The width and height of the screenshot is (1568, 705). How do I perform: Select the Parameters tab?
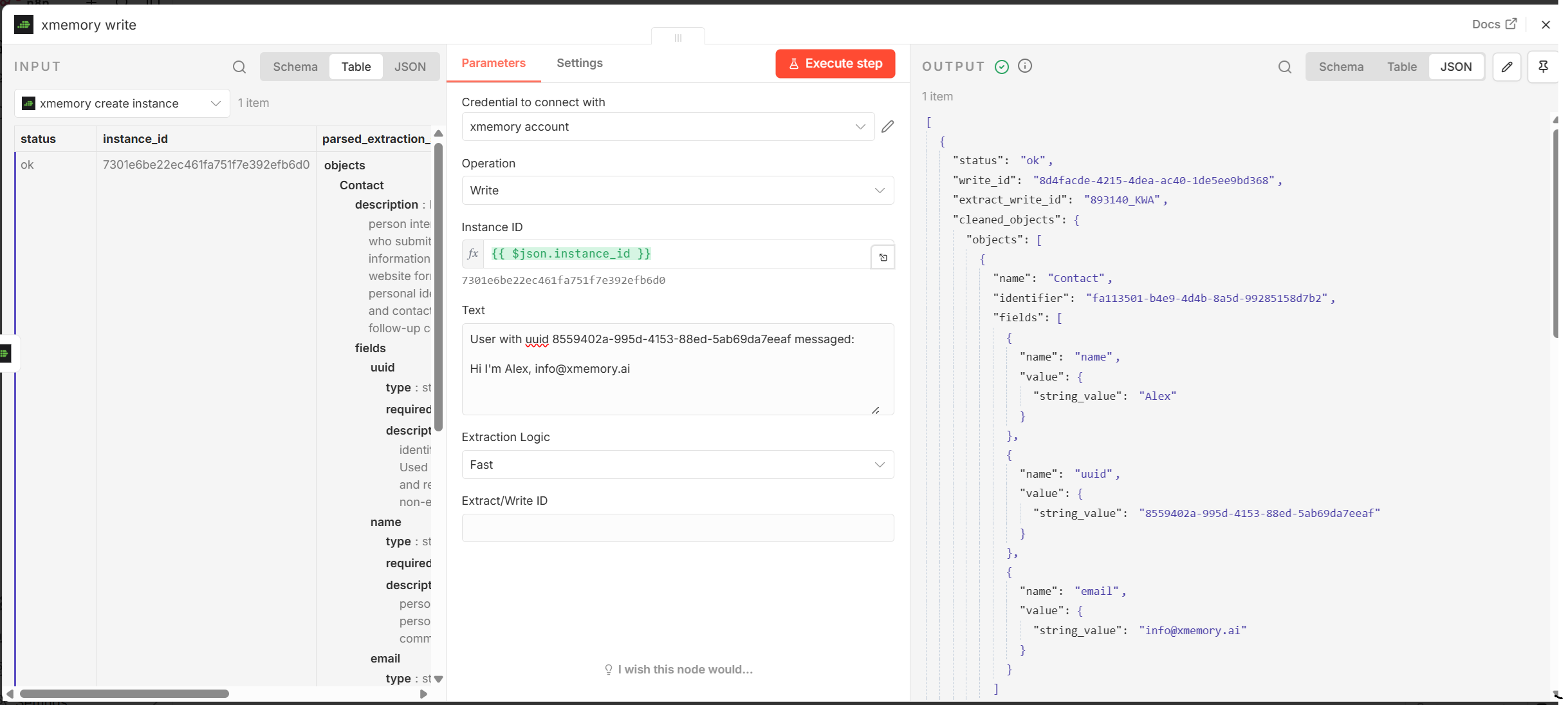pyautogui.click(x=493, y=62)
